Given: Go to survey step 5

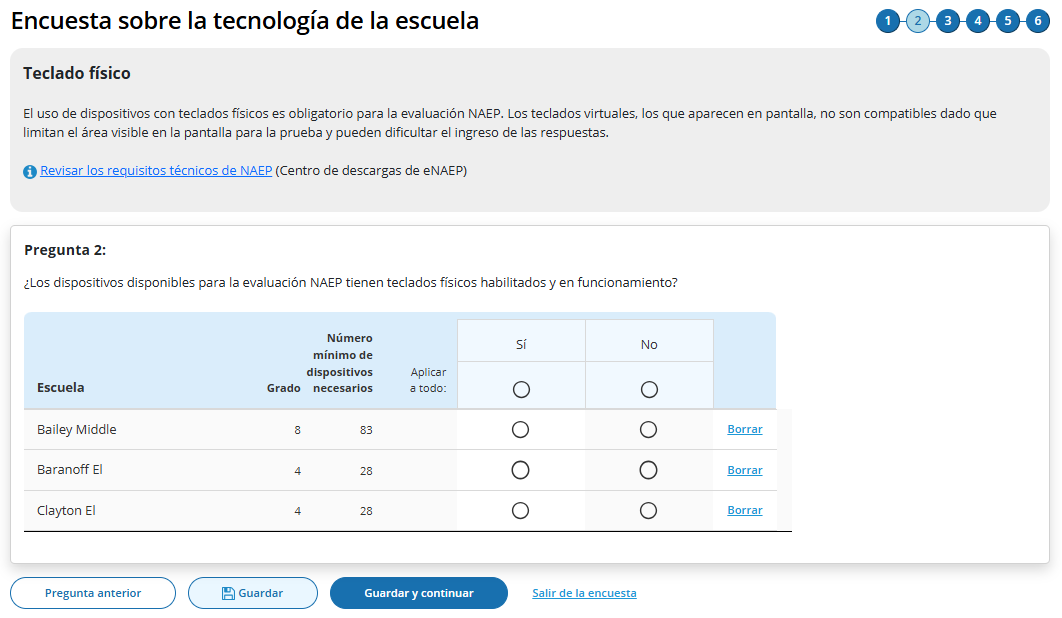Looking at the screenshot, I should pos(1008,21).
